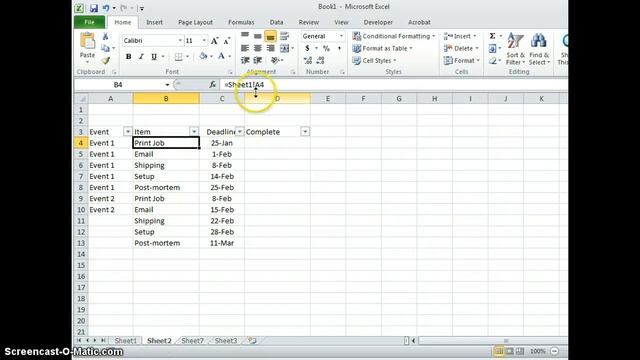Screen dimensions: 640x360
Task: Click the Undo arrow icon
Action: 106,8
